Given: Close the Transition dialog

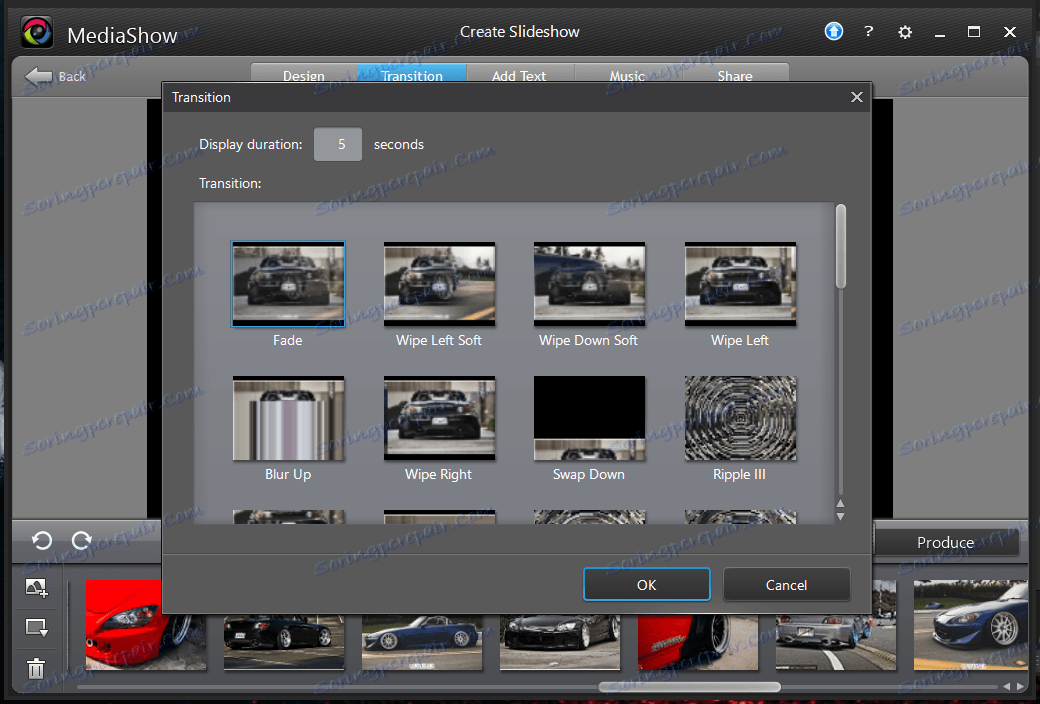Looking at the screenshot, I should (856, 97).
